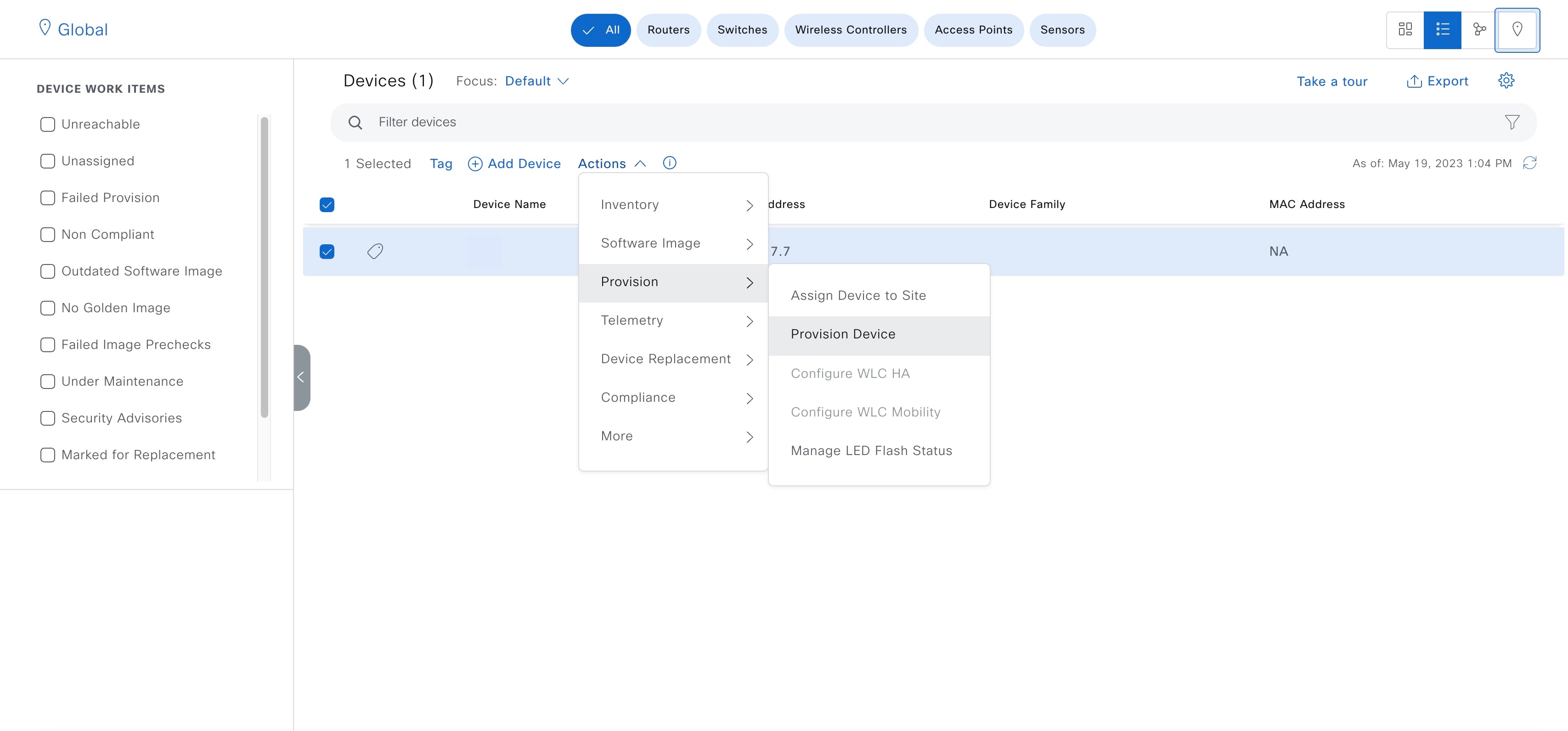Collapse the Actions dropdown menu
The height and width of the screenshot is (731, 1568).
coord(611,164)
